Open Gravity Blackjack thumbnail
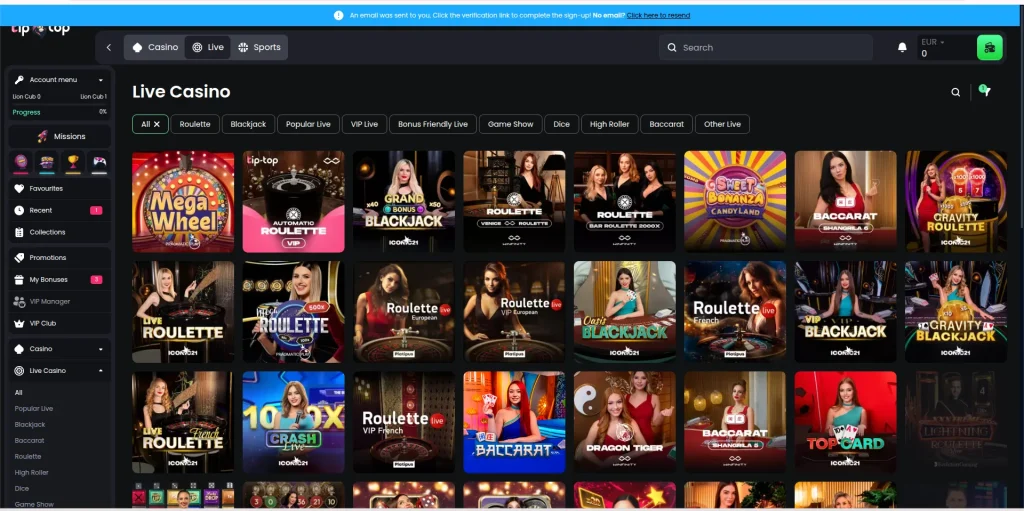The width and height of the screenshot is (1024, 511). point(955,312)
